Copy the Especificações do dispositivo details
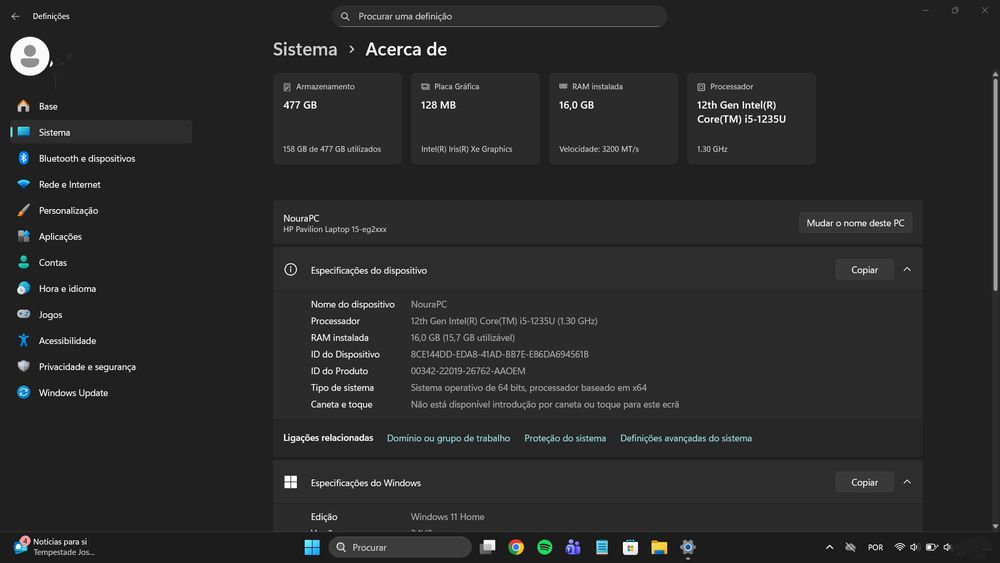 click(x=864, y=270)
